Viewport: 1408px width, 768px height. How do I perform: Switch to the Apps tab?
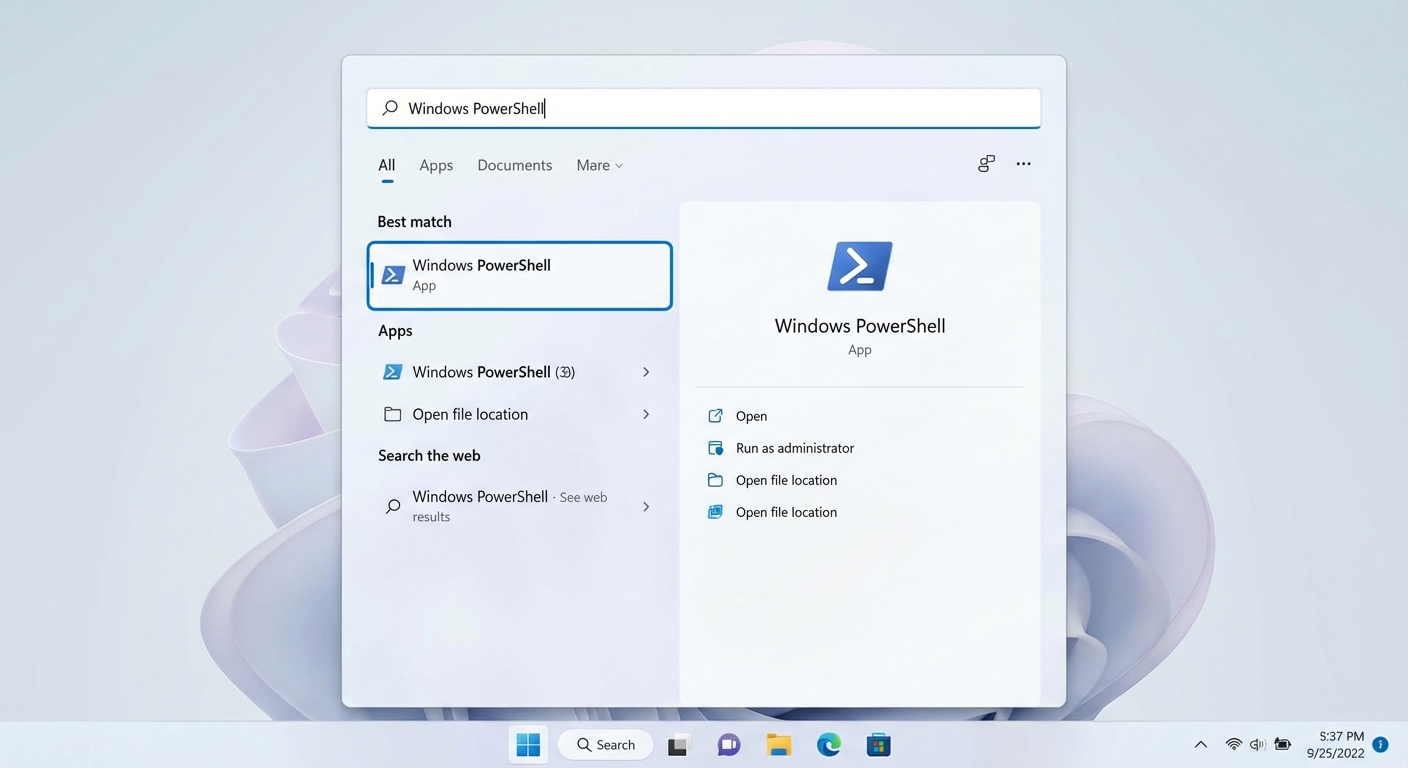pyautogui.click(x=436, y=165)
